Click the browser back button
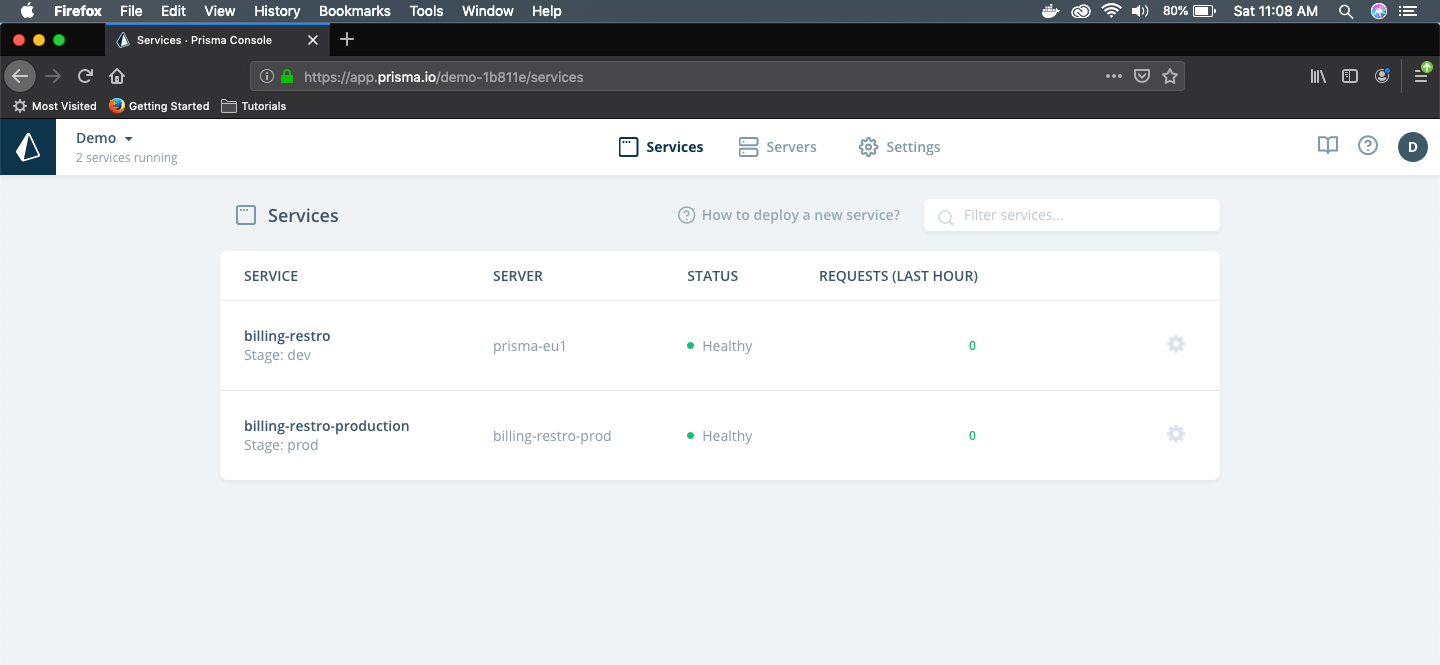The width and height of the screenshot is (1440, 665). 20,76
